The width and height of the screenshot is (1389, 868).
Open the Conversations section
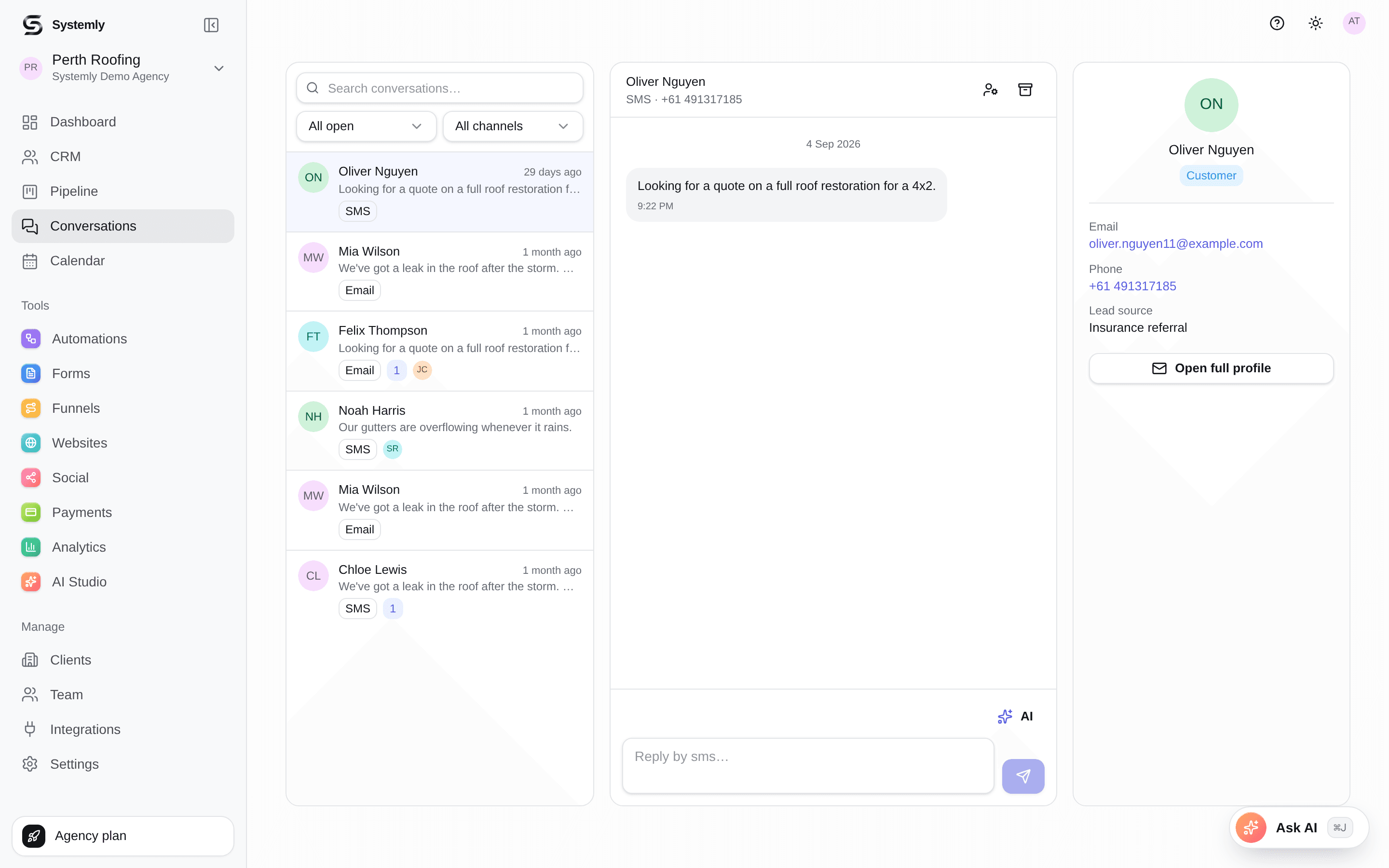click(x=123, y=226)
